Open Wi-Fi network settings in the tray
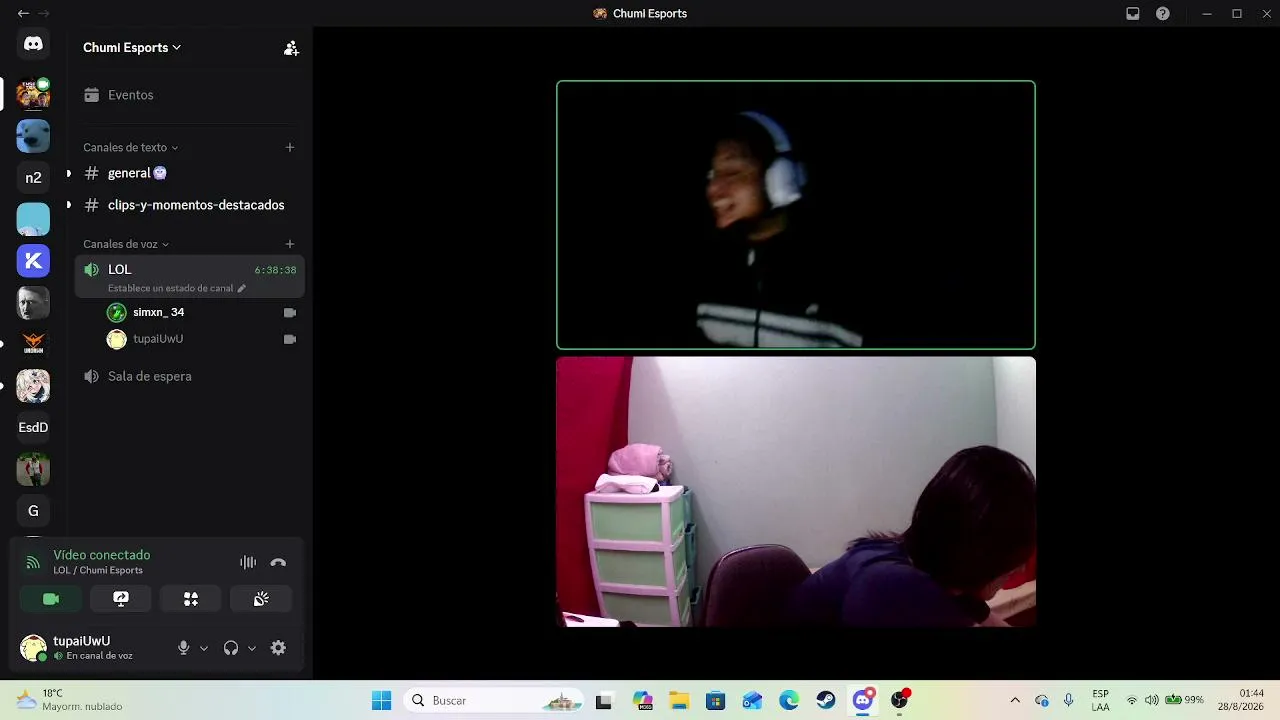 click(x=1132, y=700)
